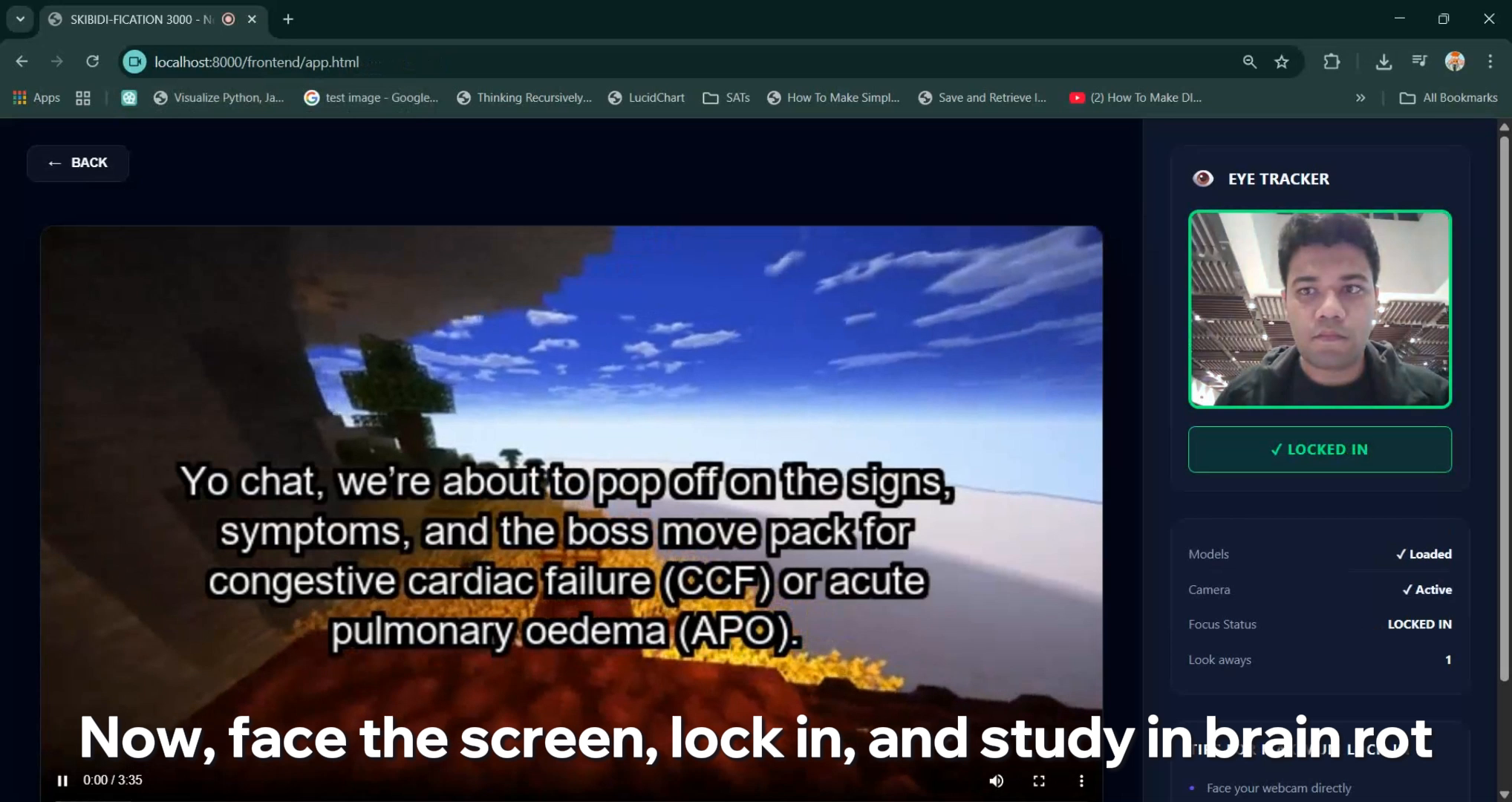Viewport: 1512px width, 802px height.
Task: Open video more options menu
Action: click(1081, 780)
